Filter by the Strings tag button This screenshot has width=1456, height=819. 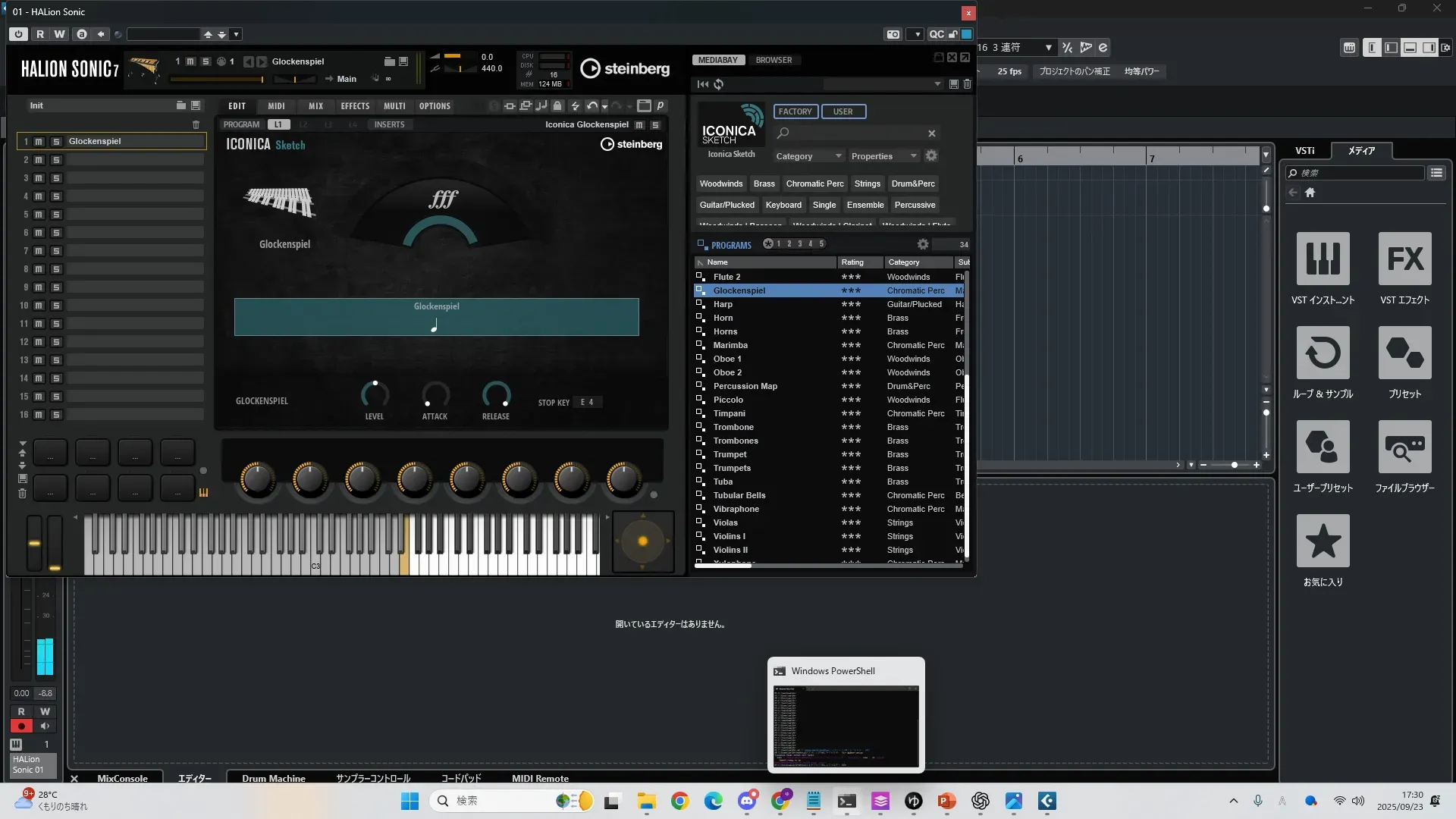867,184
